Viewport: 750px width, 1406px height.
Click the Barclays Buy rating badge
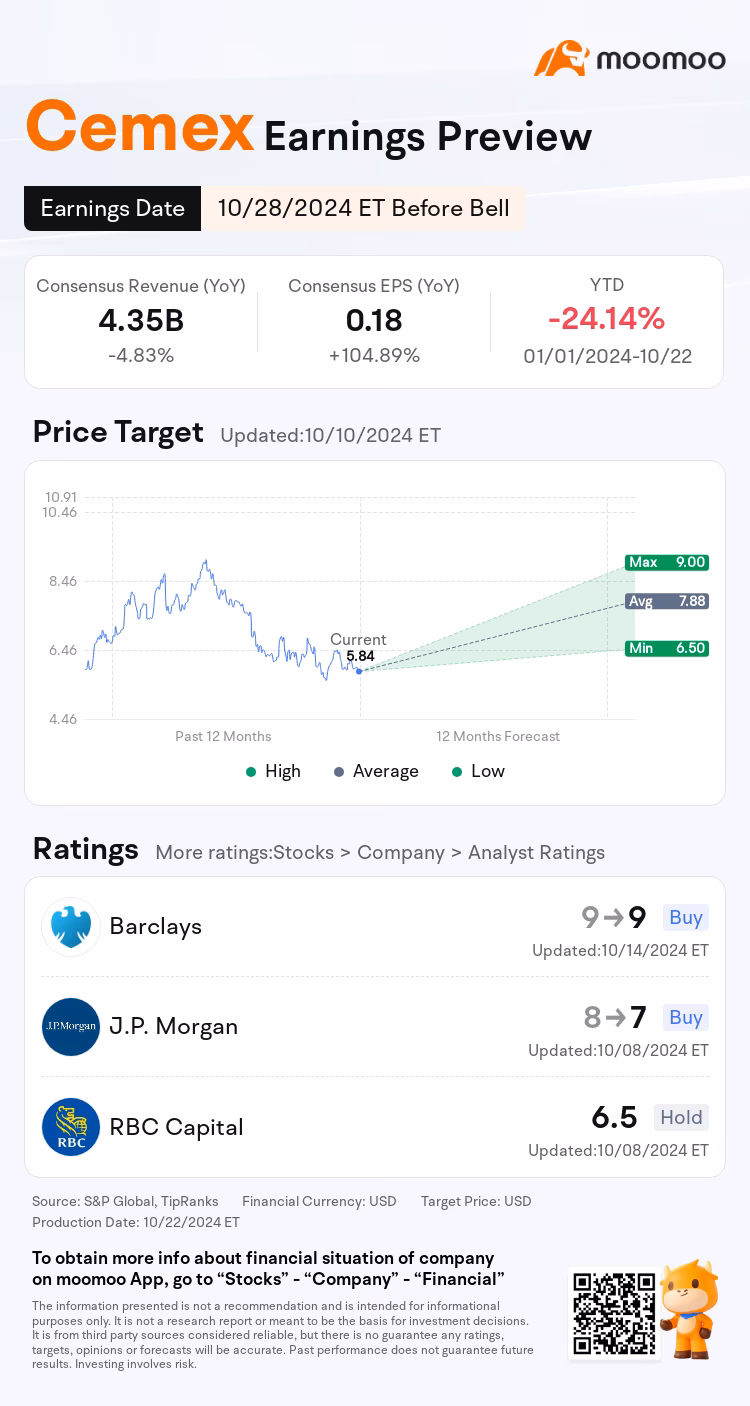[685, 917]
